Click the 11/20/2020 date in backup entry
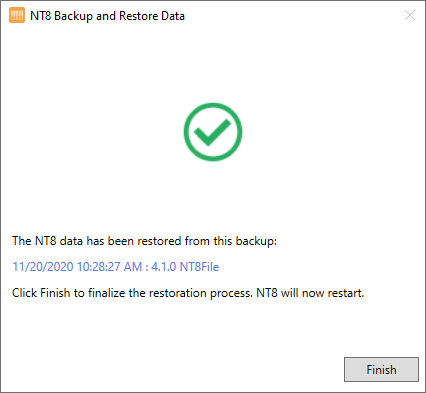 click(x=43, y=267)
